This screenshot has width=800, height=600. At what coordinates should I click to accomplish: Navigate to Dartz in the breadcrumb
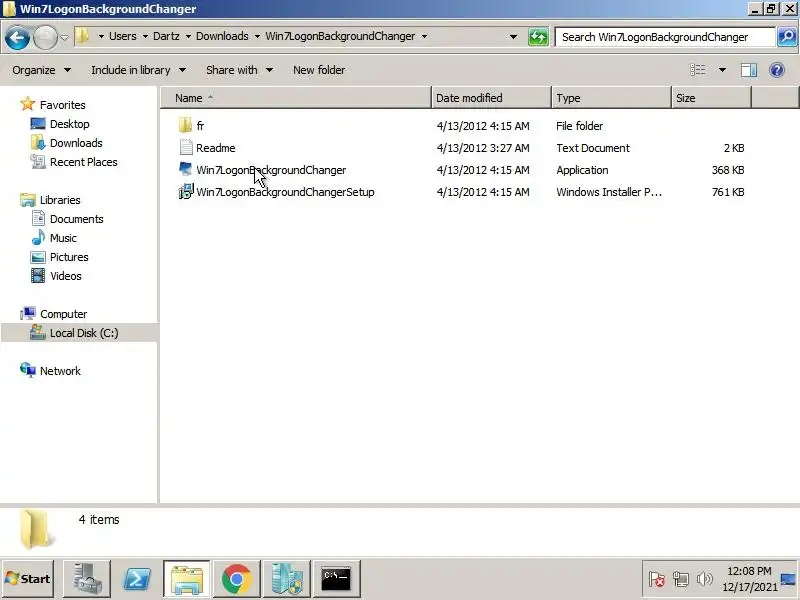pyautogui.click(x=166, y=36)
